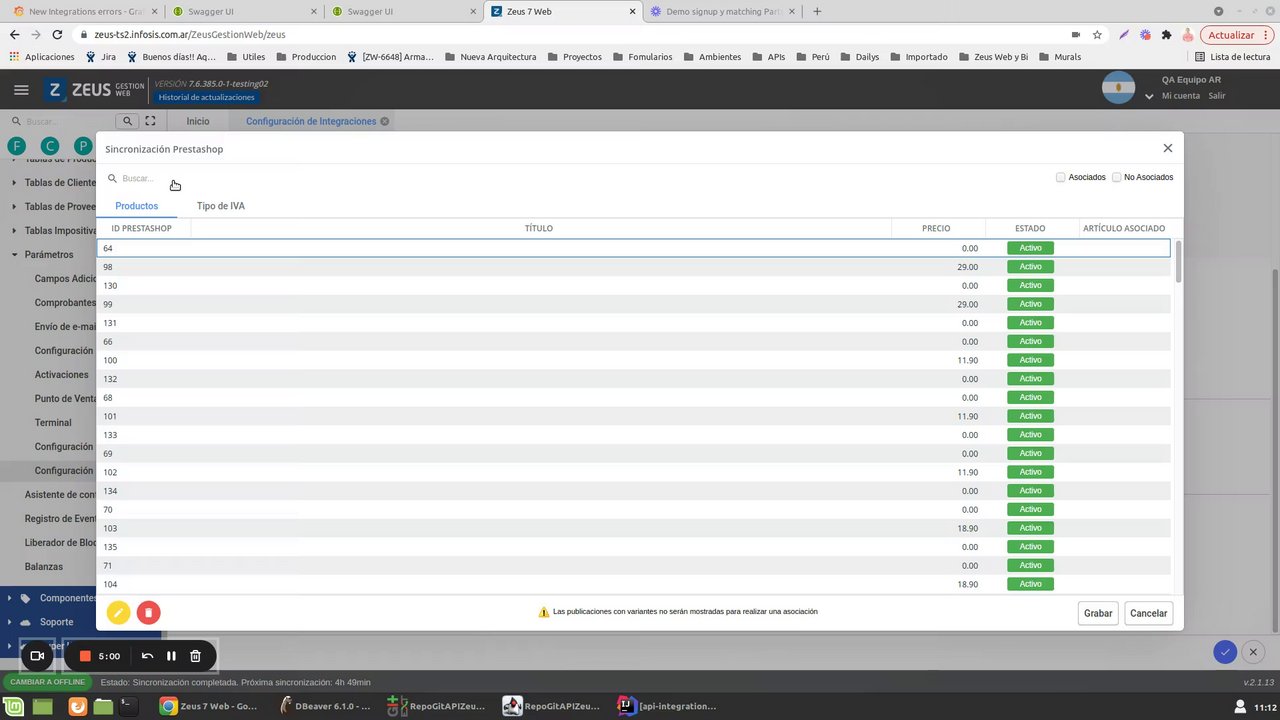
Task: Open the Jira bookmark
Action: pyautogui.click(x=101, y=57)
